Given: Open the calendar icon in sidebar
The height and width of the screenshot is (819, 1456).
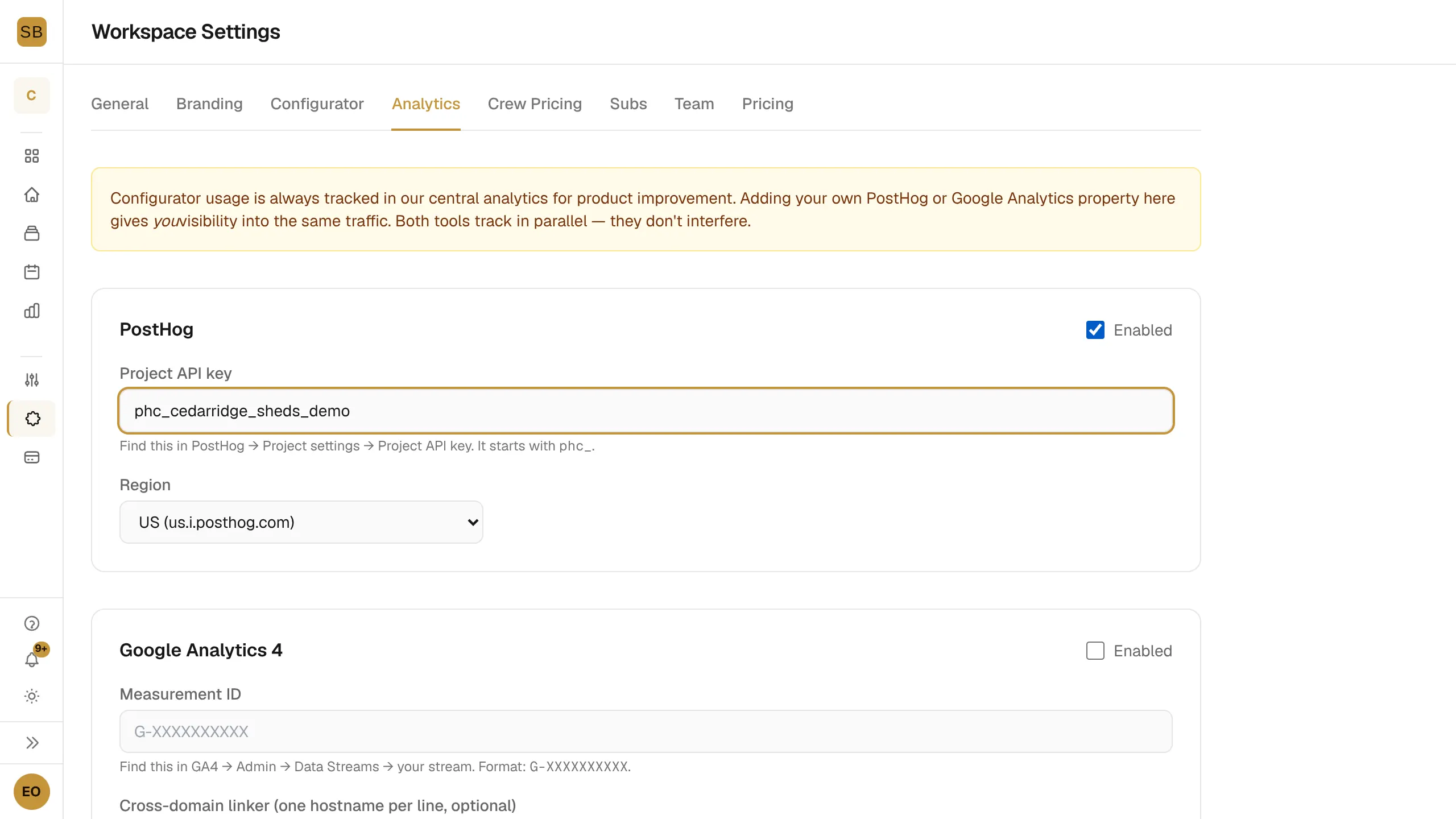Looking at the screenshot, I should click(x=31, y=272).
